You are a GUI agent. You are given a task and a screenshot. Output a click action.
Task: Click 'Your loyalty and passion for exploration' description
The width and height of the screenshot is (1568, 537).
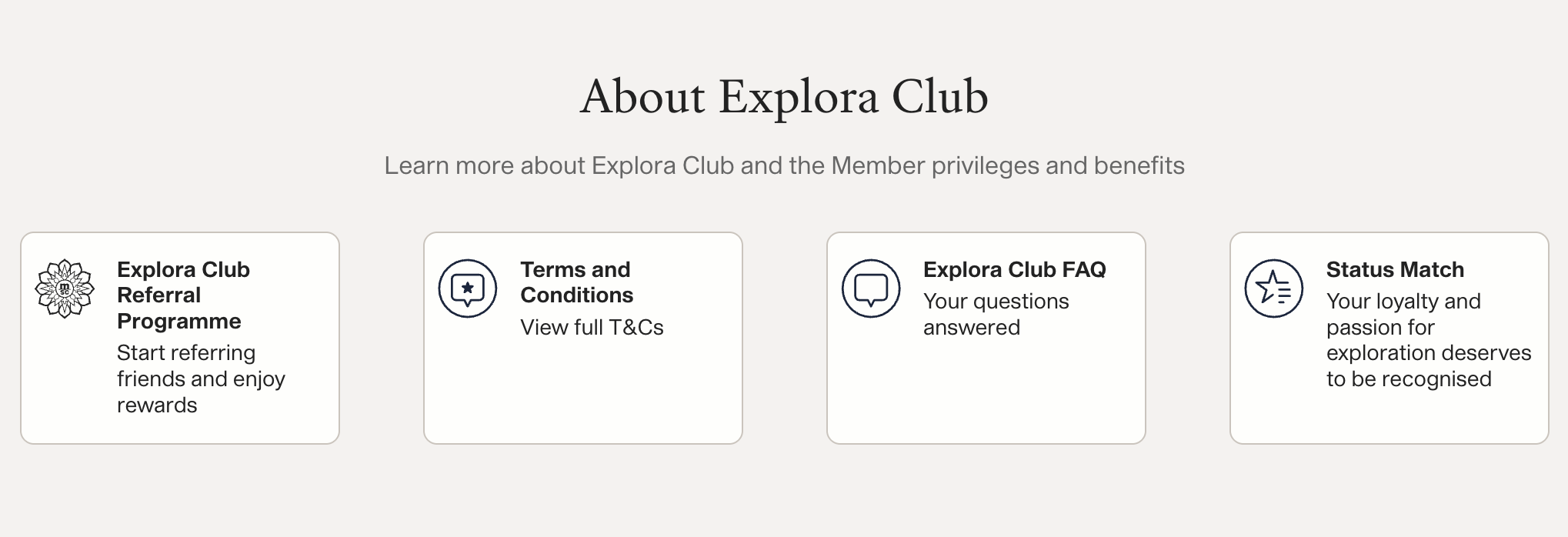tap(1428, 327)
